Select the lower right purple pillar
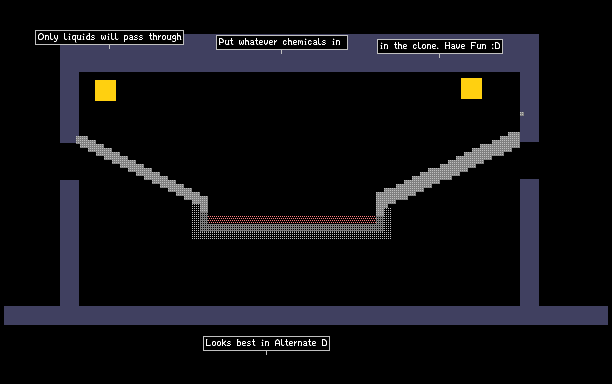Viewport: 612px width, 384px height. point(529,243)
